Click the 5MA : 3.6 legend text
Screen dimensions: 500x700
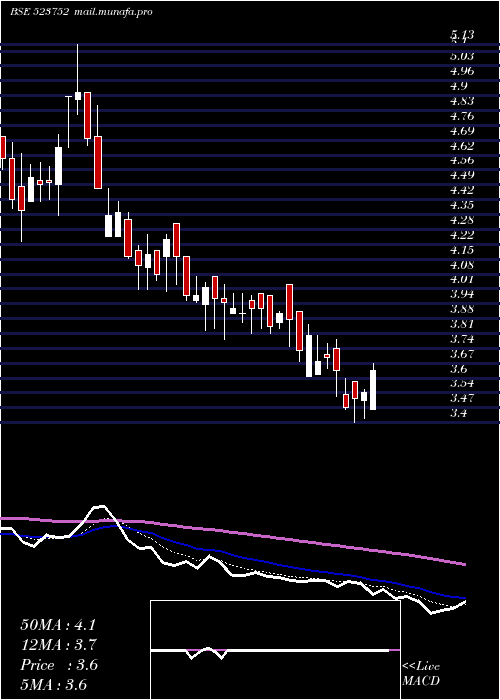click(x=54, y=685)
